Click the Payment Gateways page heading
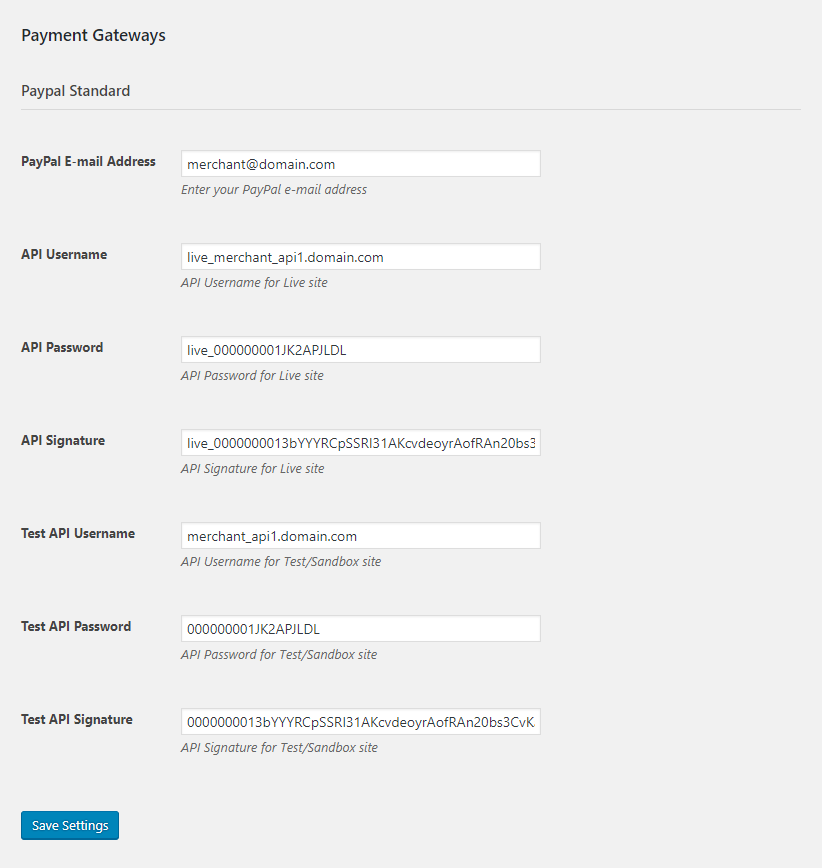 [94, 35]
